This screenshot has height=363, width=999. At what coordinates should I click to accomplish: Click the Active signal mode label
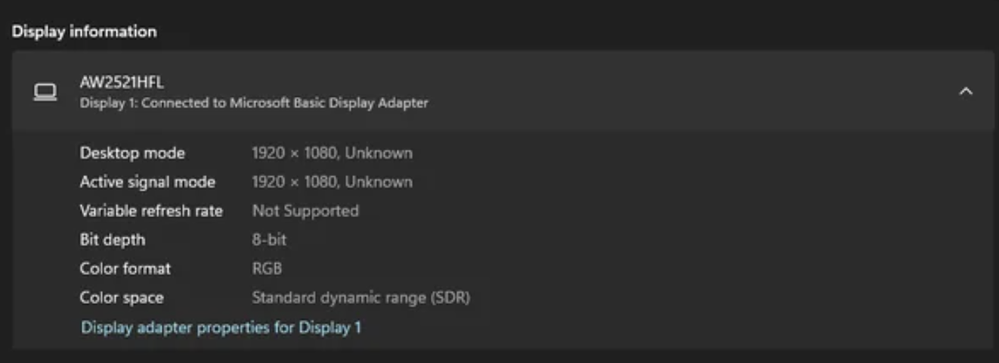coord(147,182)
